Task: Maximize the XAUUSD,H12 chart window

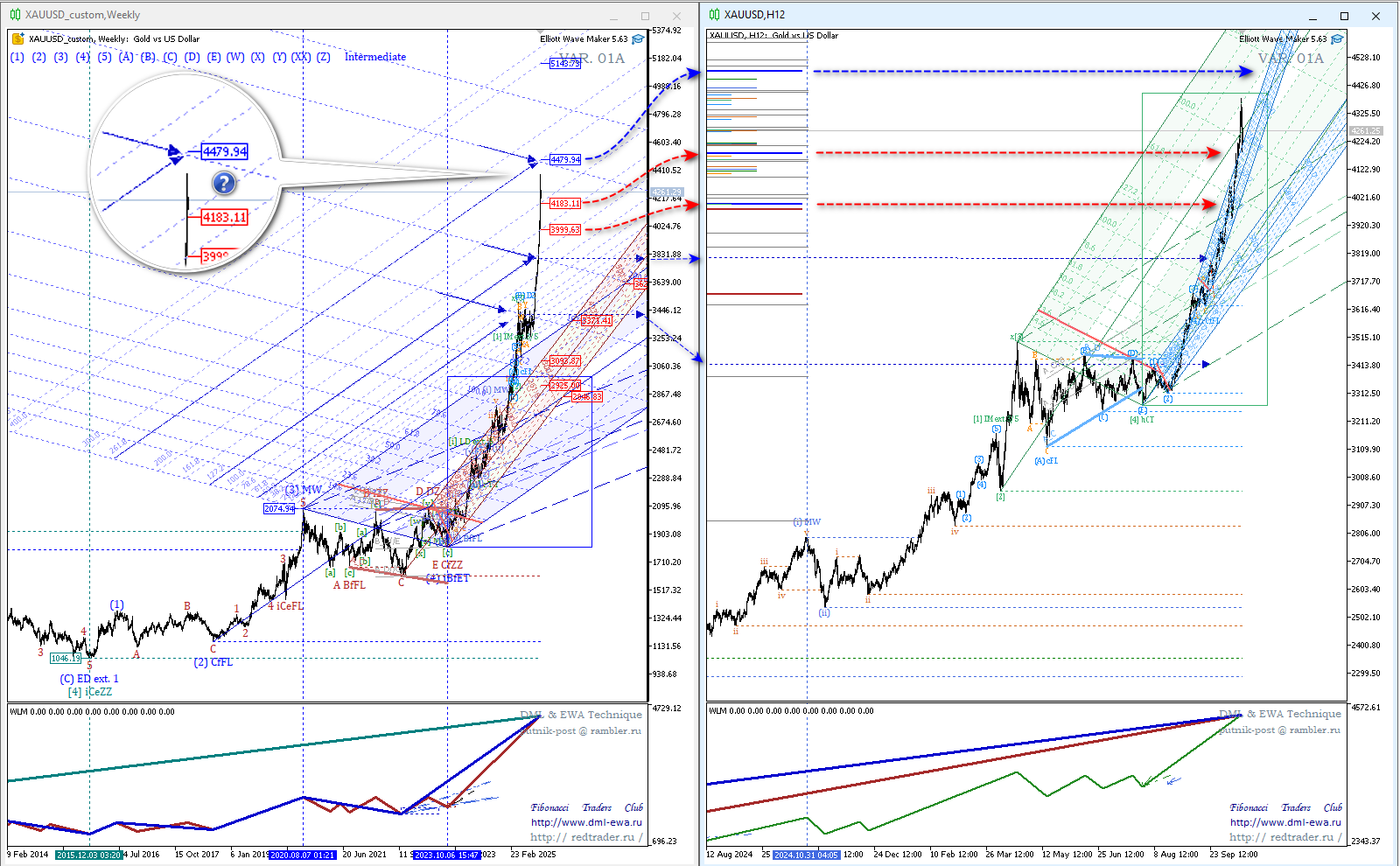Action: 1344,16
